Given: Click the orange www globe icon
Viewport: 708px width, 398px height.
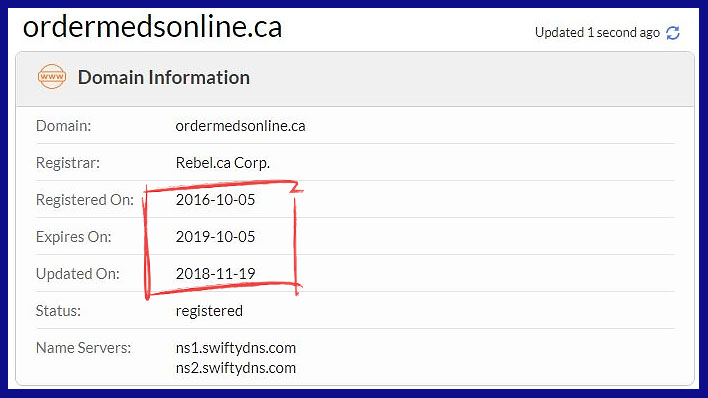Looking at the screenshot, I should [x=52, y=76].
